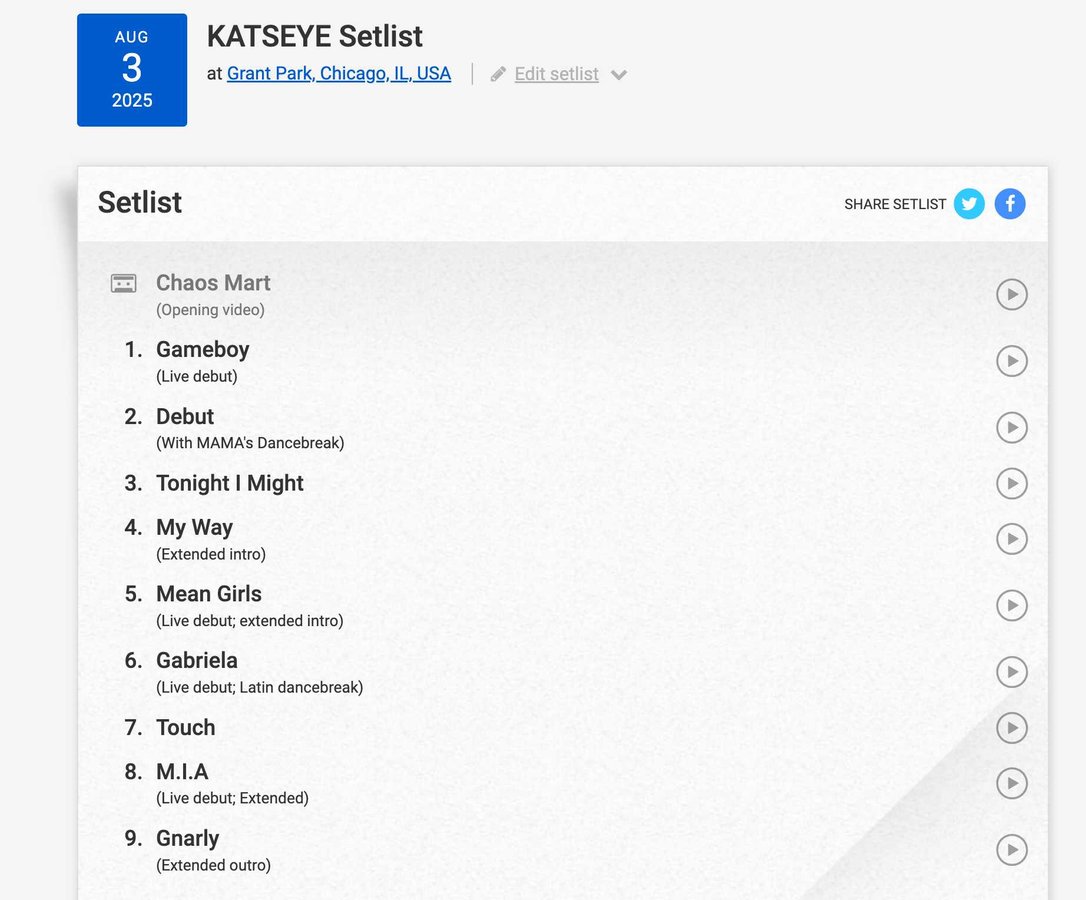Play the song Touch
This screenshot has height=900, width=1086.
coord(1011,728)
